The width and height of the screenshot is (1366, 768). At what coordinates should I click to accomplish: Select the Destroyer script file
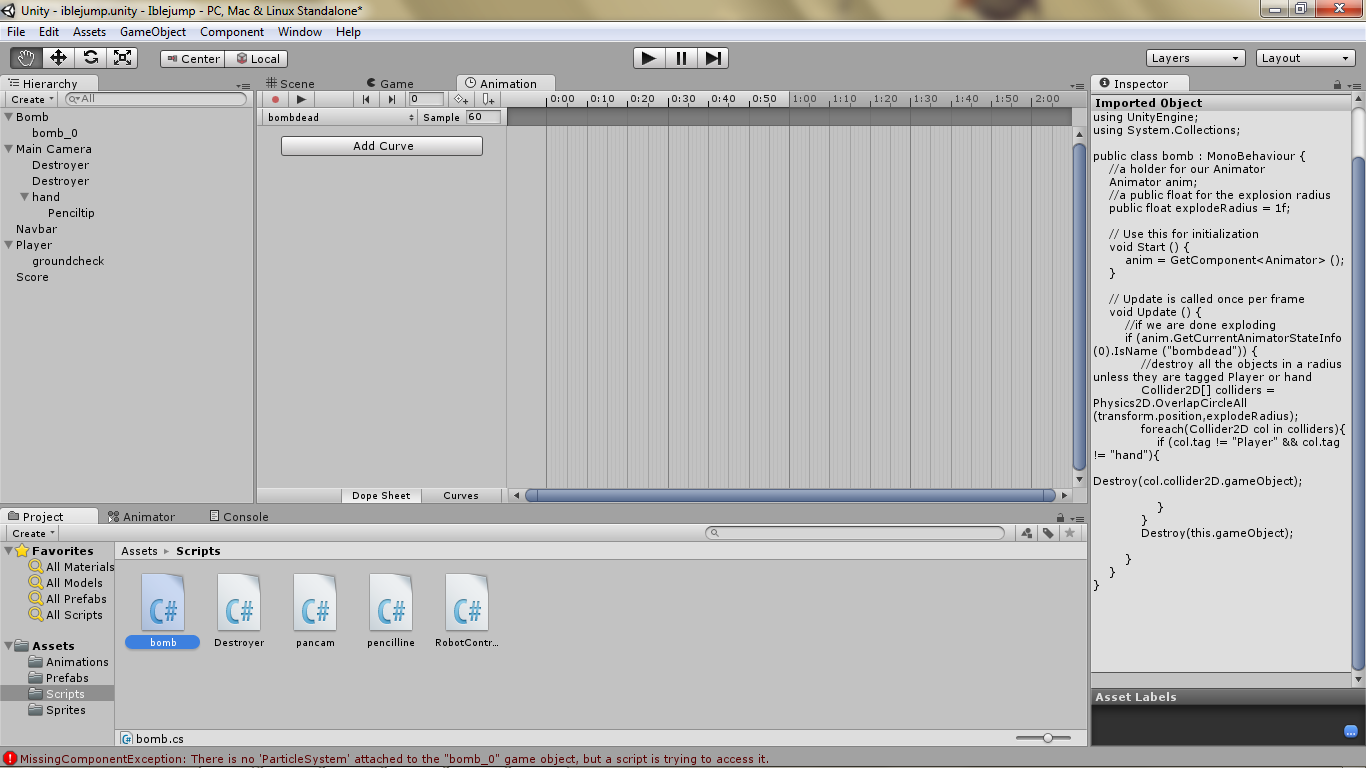coord(239,610)
